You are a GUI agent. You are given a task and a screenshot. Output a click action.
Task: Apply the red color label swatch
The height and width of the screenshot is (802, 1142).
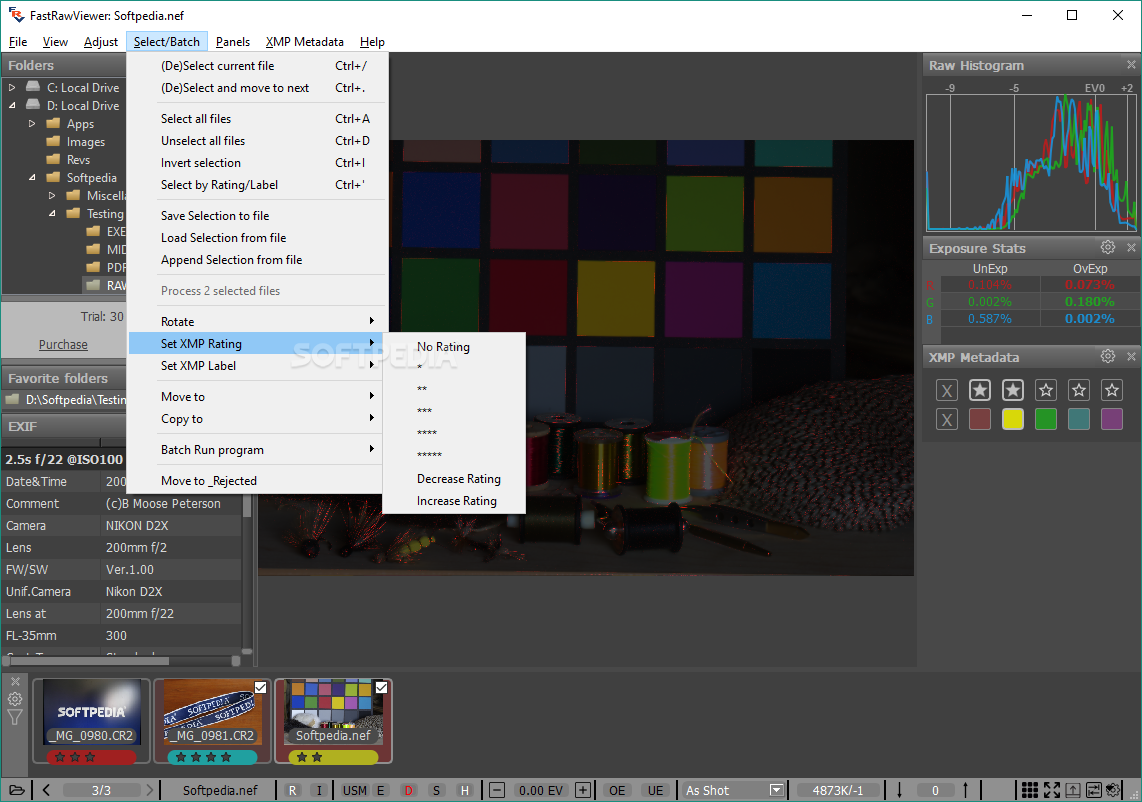click(x=980, y=420)
